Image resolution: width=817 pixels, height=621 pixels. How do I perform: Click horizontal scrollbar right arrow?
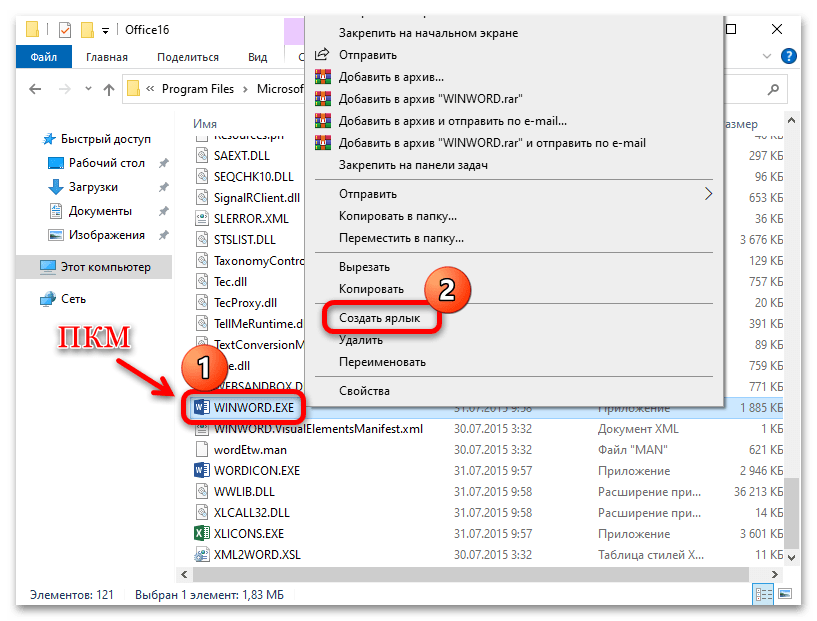[x=775, y=574]
